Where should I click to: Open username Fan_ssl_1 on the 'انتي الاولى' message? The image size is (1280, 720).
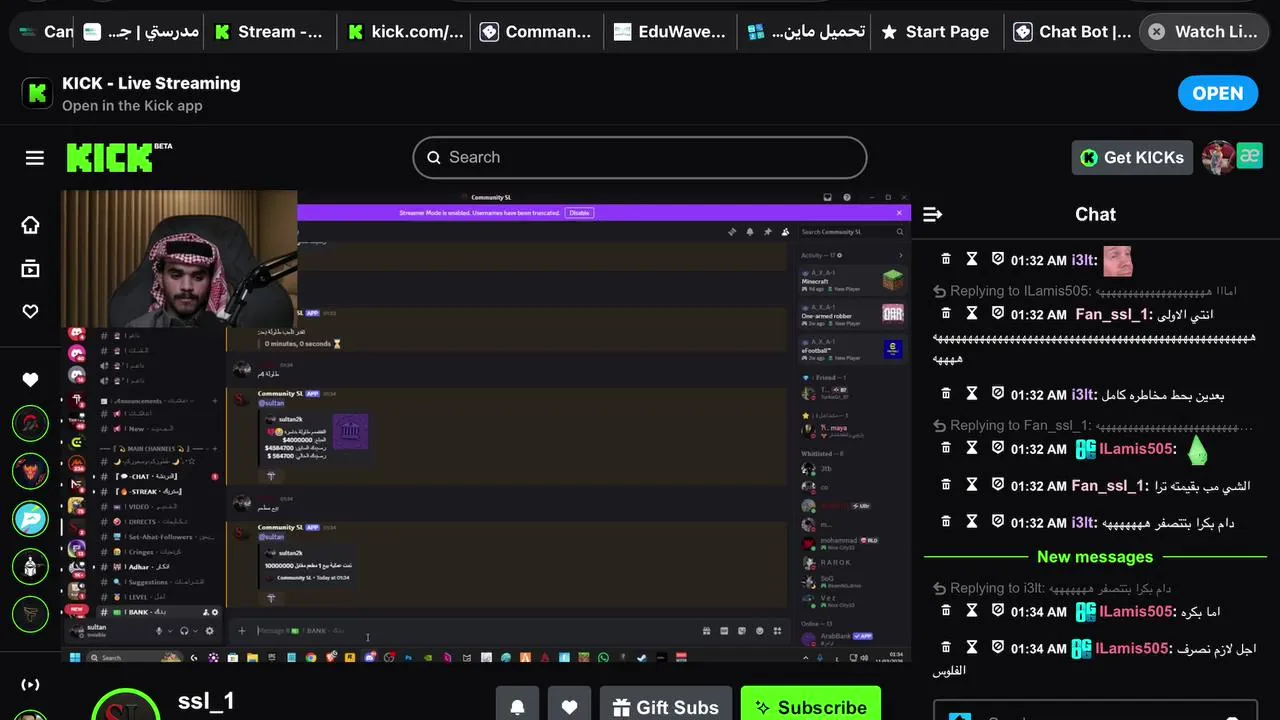1111,314
